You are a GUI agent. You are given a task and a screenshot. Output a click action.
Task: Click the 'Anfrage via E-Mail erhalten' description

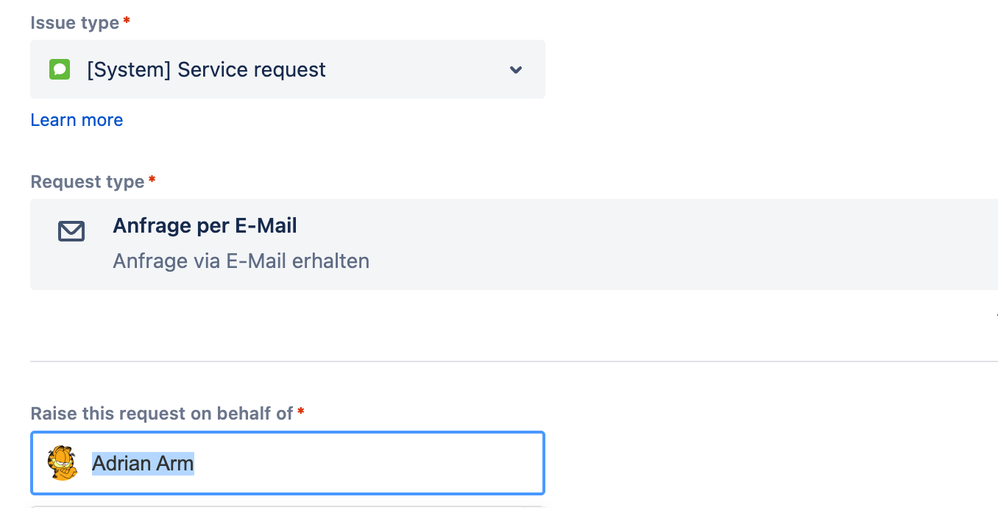(241, 261)
